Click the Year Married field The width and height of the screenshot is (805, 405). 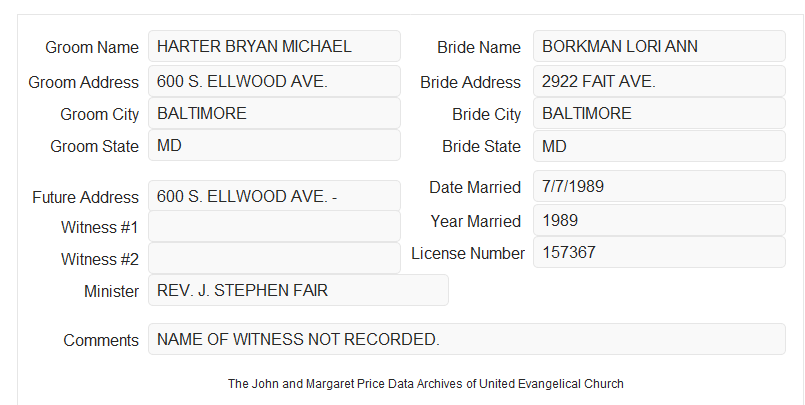click(x=659, y=220)
